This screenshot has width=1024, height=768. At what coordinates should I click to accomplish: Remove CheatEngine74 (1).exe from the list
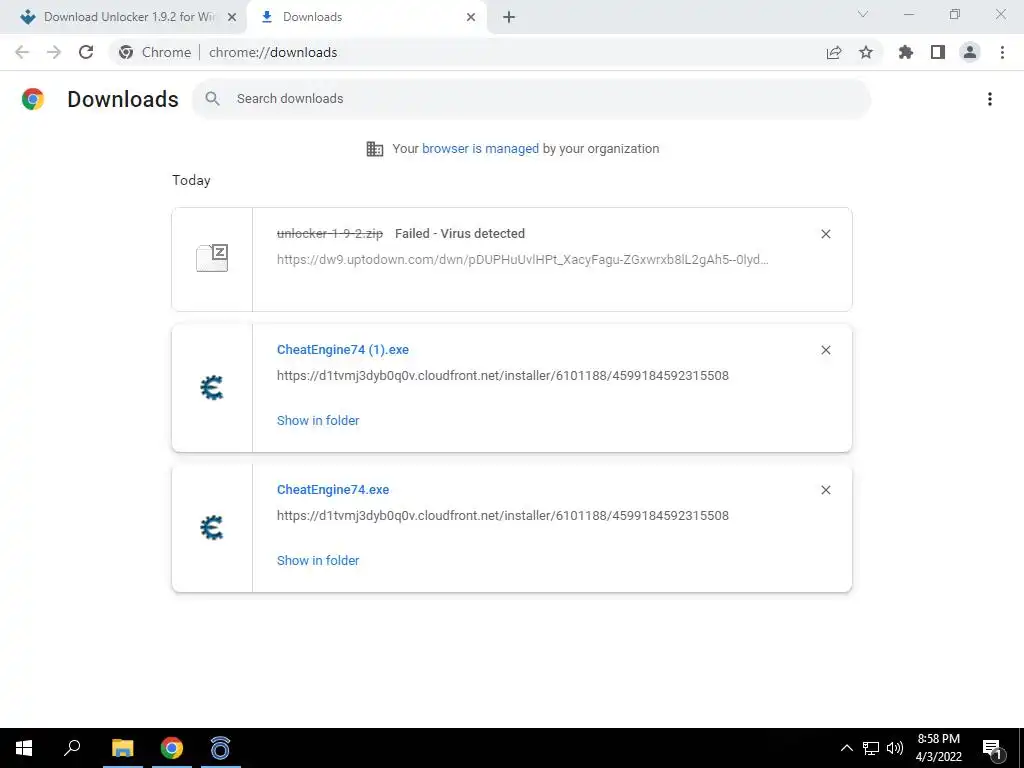[825, 350]
